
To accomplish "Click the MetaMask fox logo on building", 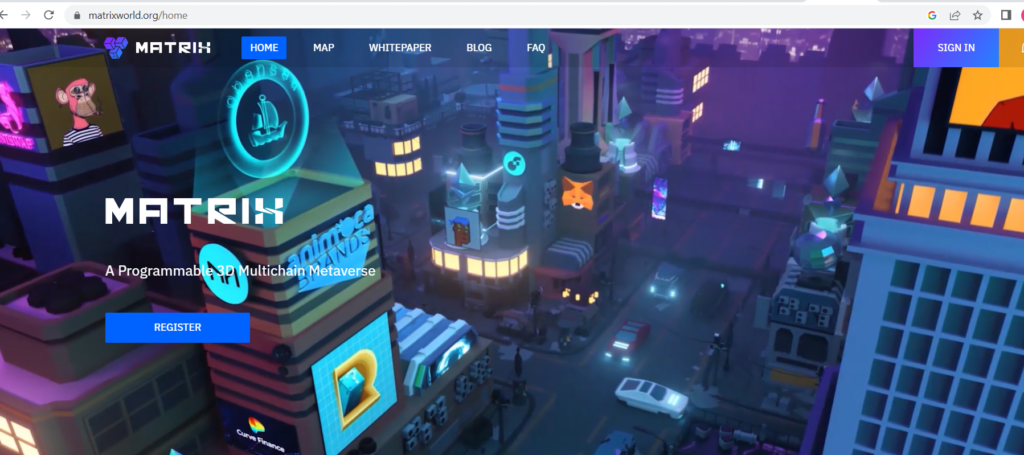I will (x=577, y=191).
